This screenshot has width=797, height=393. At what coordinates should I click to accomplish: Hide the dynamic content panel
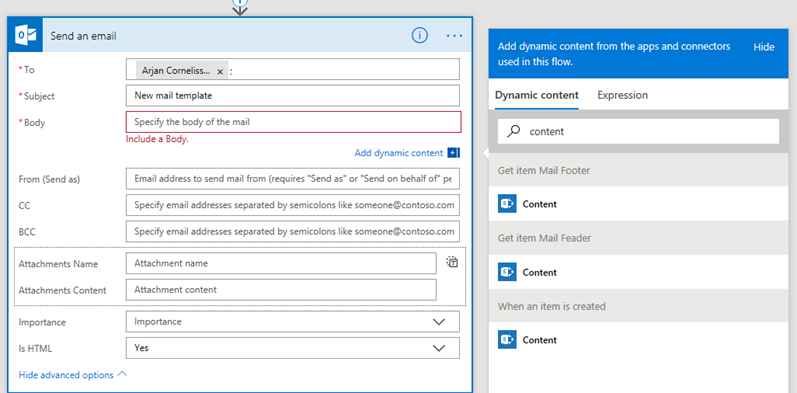coord(763,47)
